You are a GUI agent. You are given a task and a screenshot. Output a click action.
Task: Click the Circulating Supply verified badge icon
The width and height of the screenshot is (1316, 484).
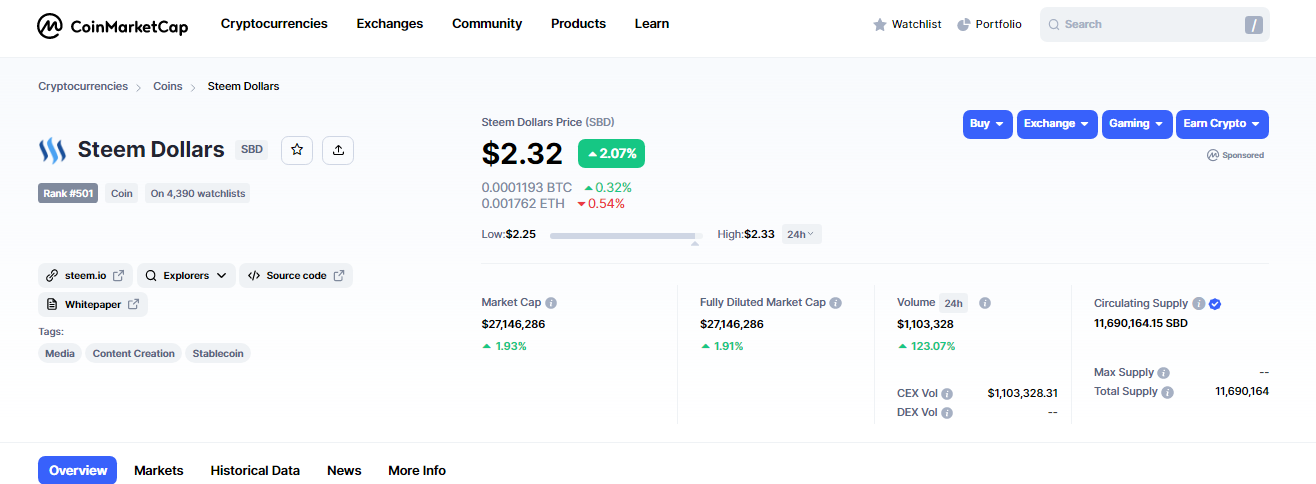coord(1214,304)
